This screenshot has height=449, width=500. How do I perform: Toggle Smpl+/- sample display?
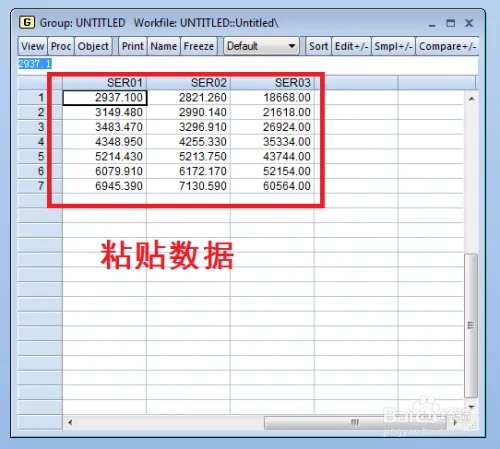[393, 46]
